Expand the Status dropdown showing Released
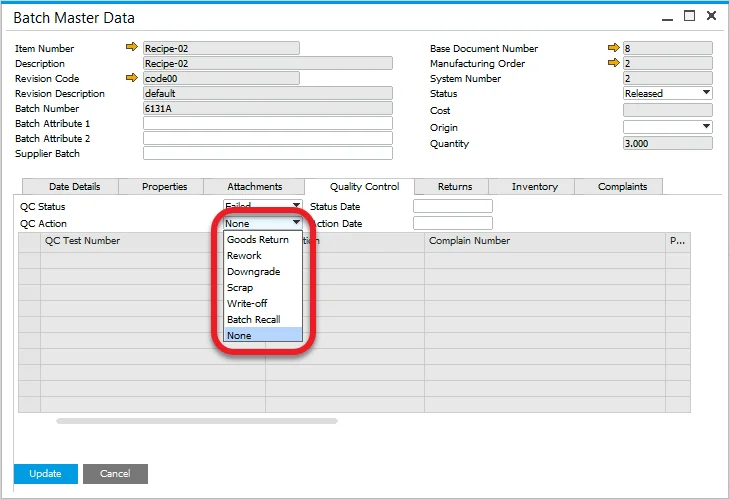 706,93
